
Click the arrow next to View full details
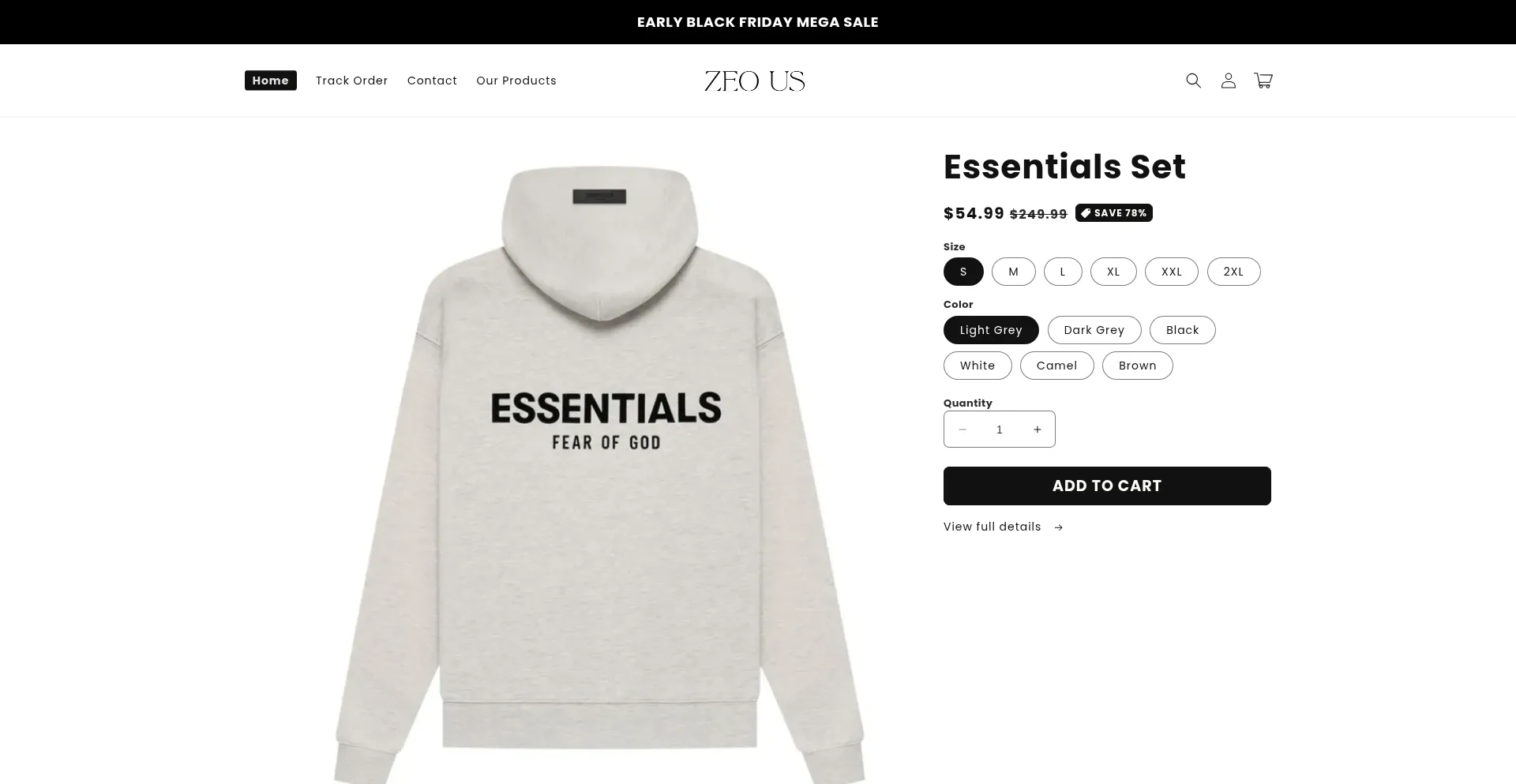tap(1058, 527)
